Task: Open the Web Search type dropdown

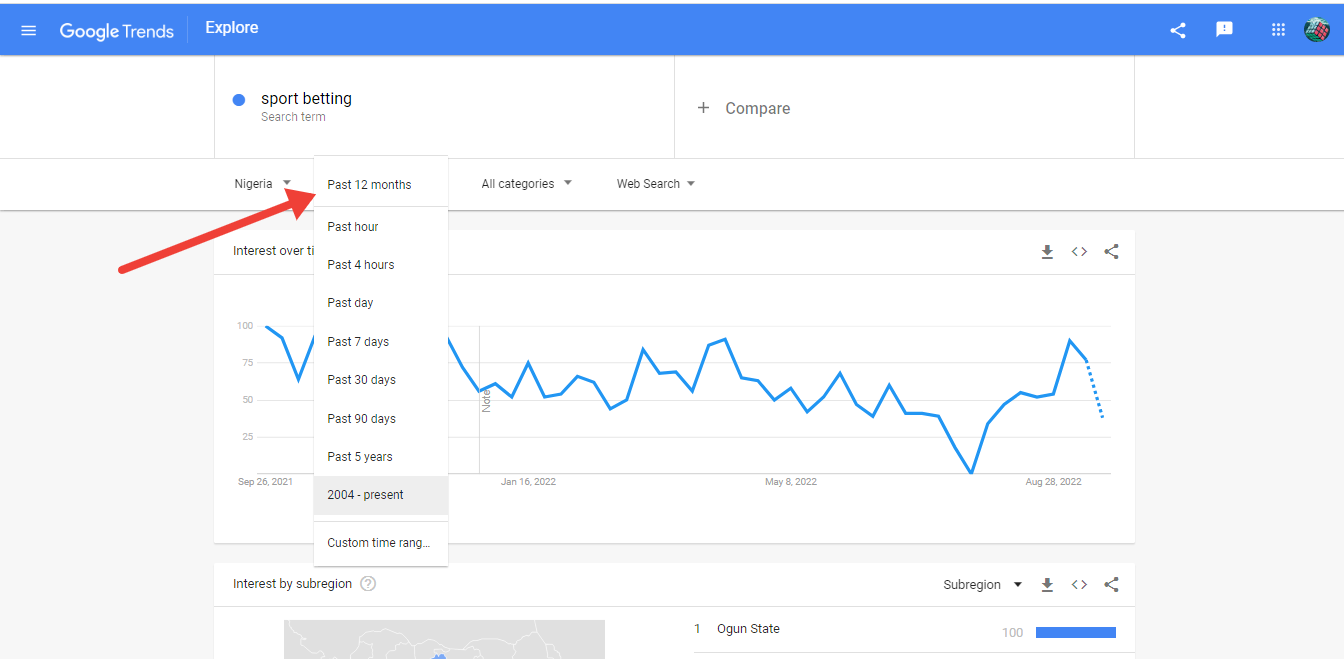Action: [655, 184]
